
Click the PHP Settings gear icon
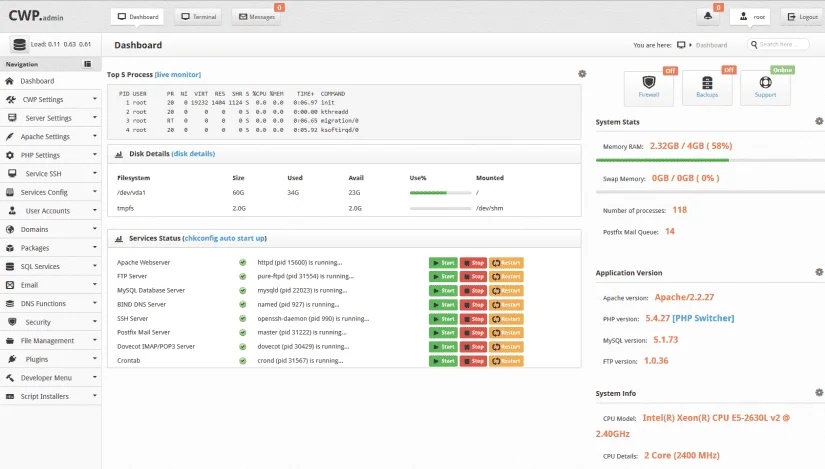click(x=9, y=155)
